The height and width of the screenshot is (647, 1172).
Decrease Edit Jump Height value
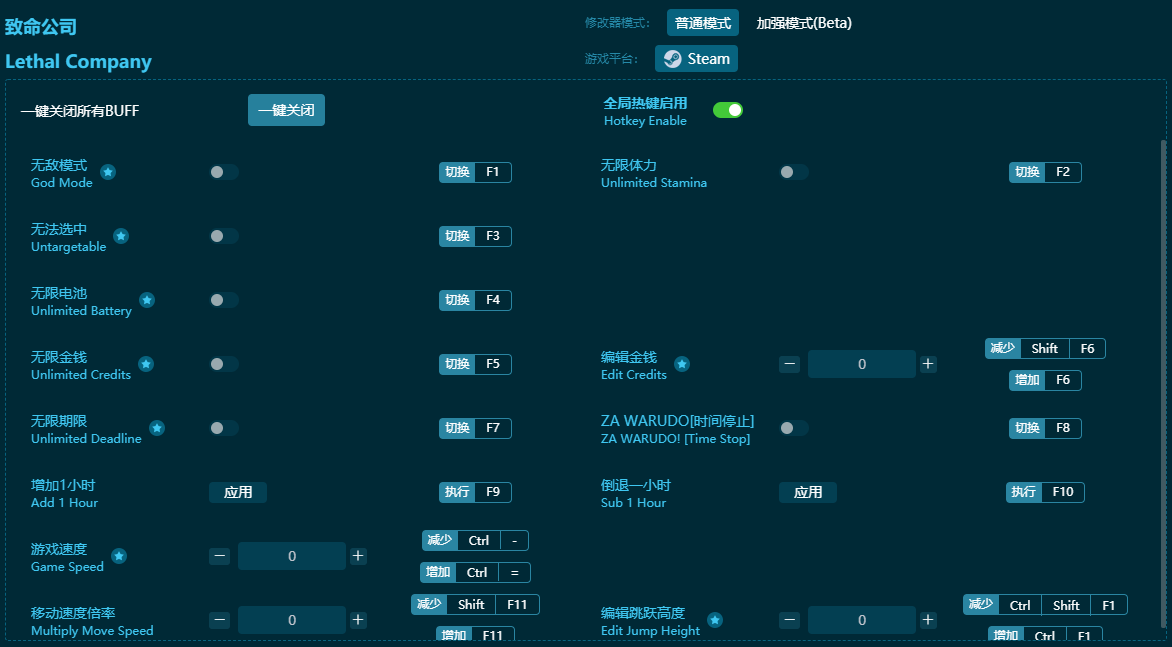point(789,620)
